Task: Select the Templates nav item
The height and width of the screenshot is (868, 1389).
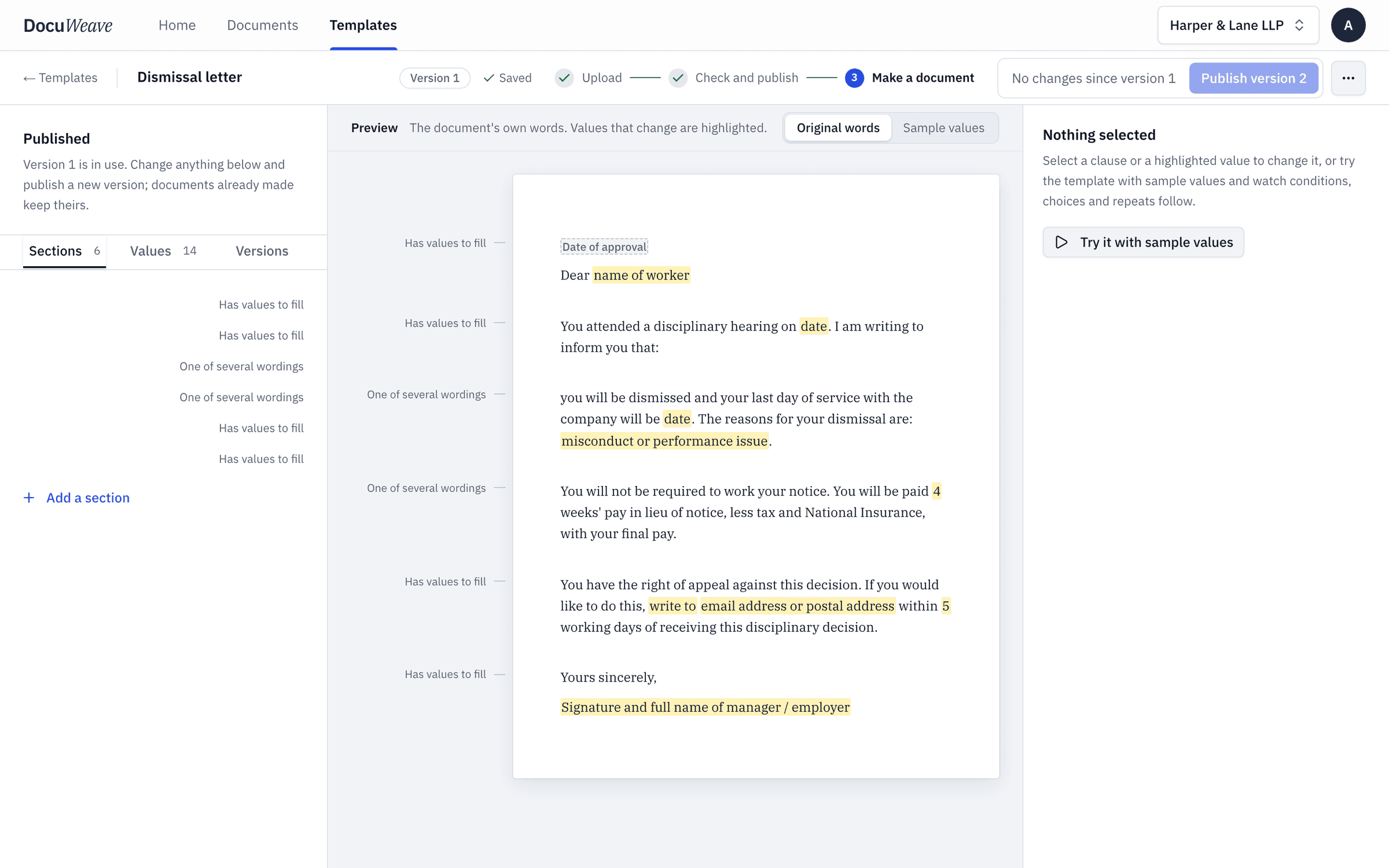Action: point(363,25)
